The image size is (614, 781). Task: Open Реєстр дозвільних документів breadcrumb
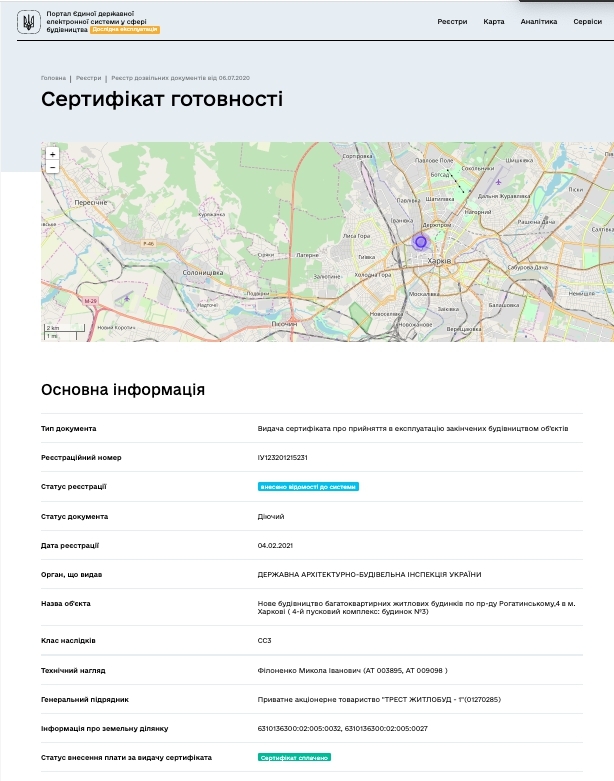pyautogui.click(x=180, y=78)
